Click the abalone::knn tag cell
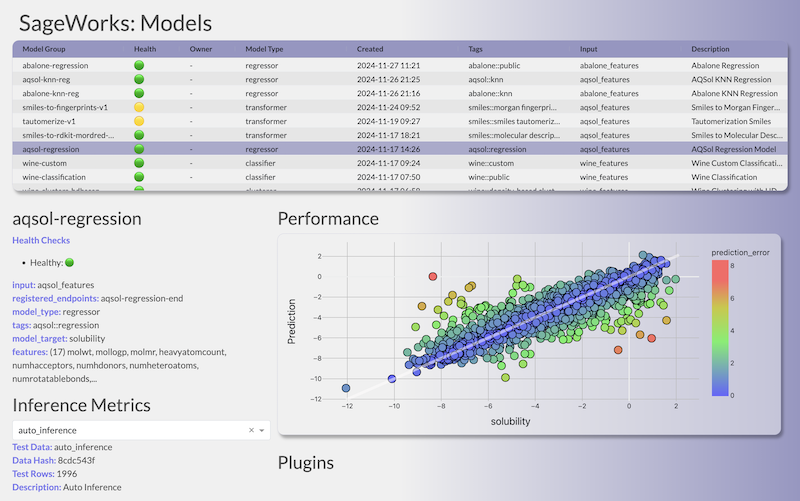This screenshot has width=800, height=501. (490, 93)
